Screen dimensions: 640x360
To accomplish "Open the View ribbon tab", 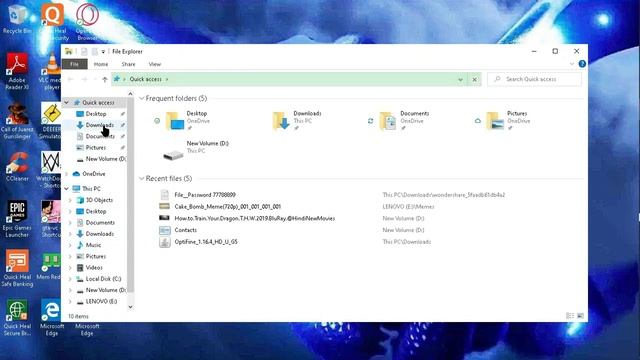I will (155, 64).
